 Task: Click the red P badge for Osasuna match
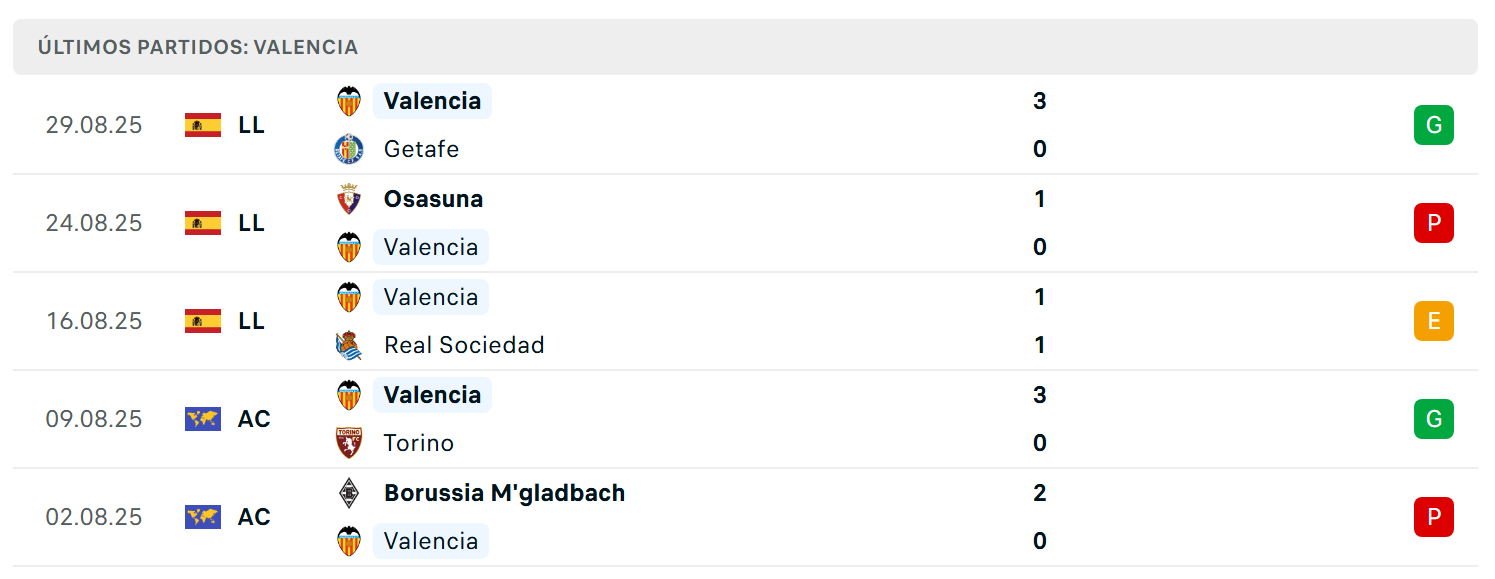point(1433,223)
